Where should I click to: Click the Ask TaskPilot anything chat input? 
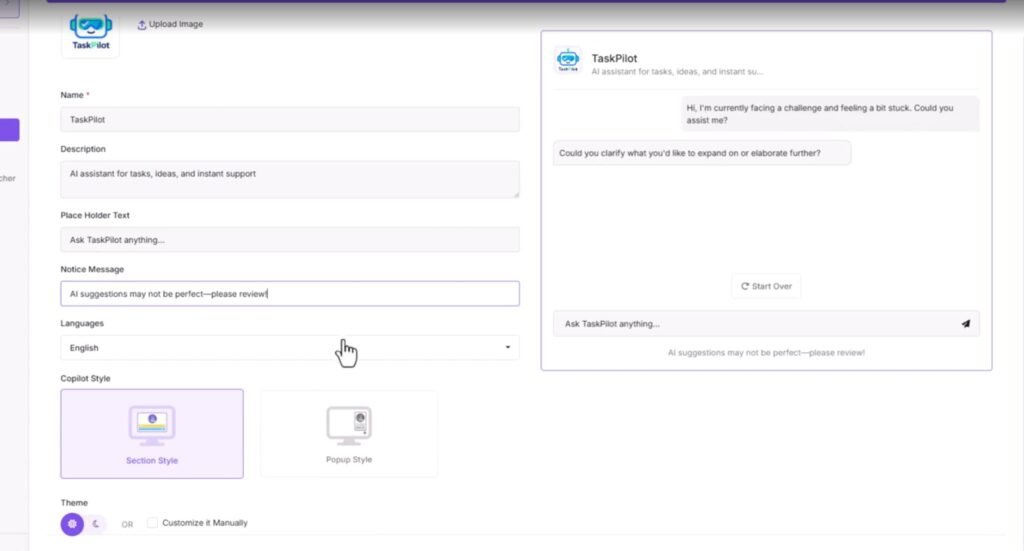pyautogui.click(x=750, y=324)
